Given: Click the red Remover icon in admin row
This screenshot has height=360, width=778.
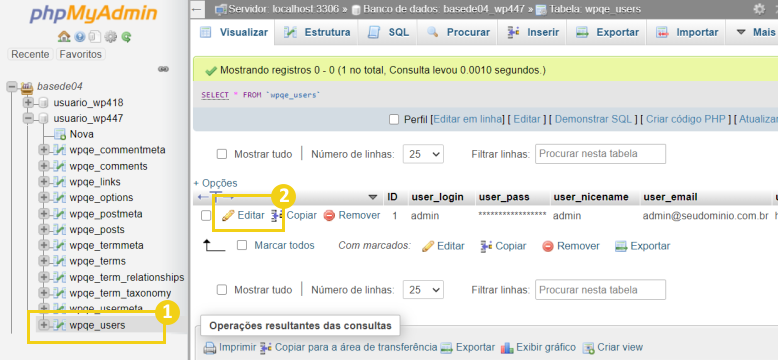Looking at the screenshot, I should 329,216.
